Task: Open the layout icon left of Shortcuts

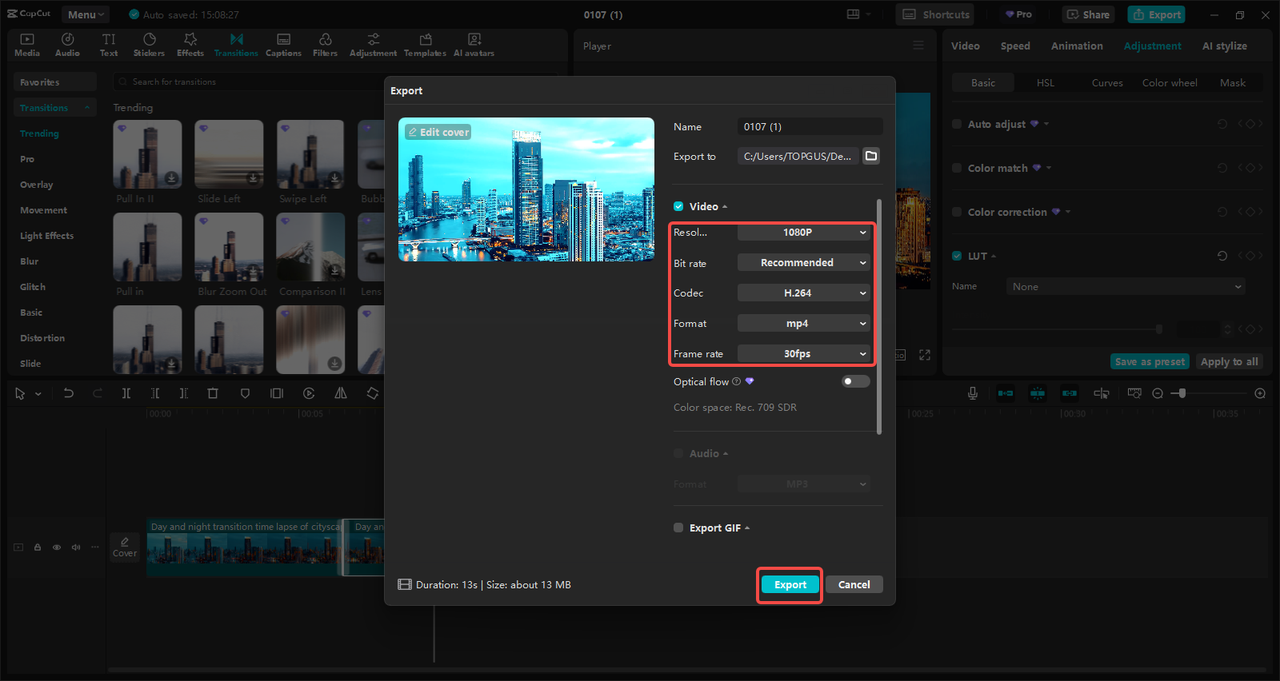Action: 853,14
